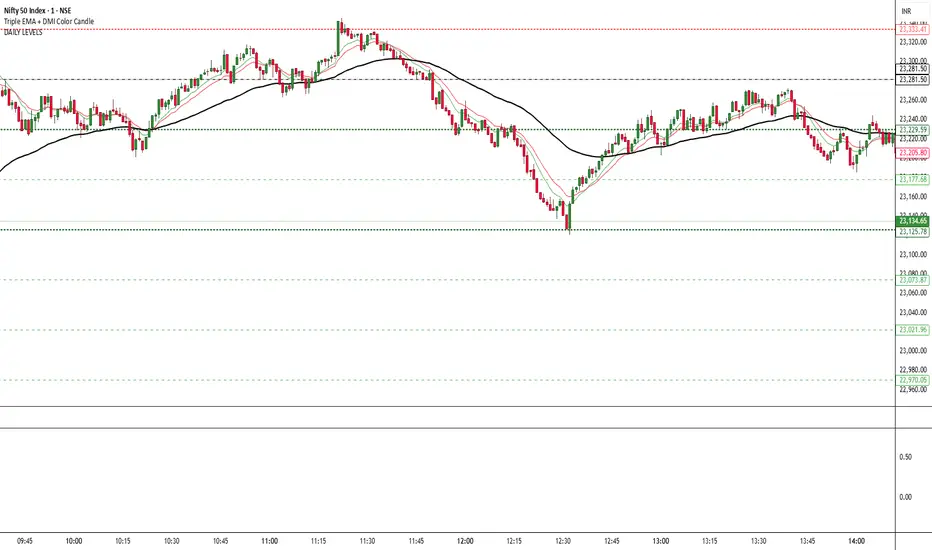932x550 pixels.
Task: Click the 10:00 time axis label
Action: click(74, 541)
